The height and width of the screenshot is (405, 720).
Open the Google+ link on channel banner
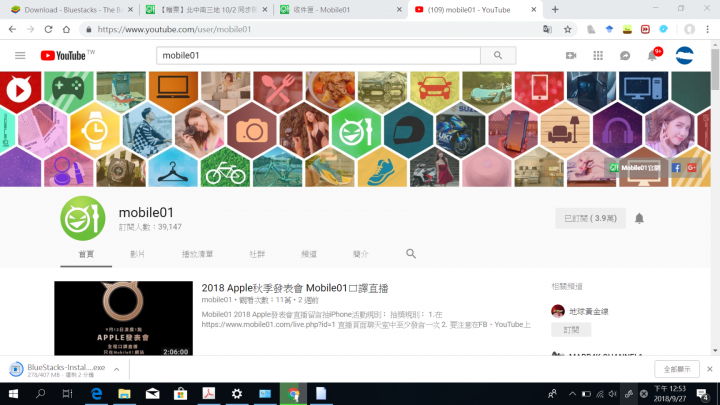pyautogui.click(x=692, y=168)
